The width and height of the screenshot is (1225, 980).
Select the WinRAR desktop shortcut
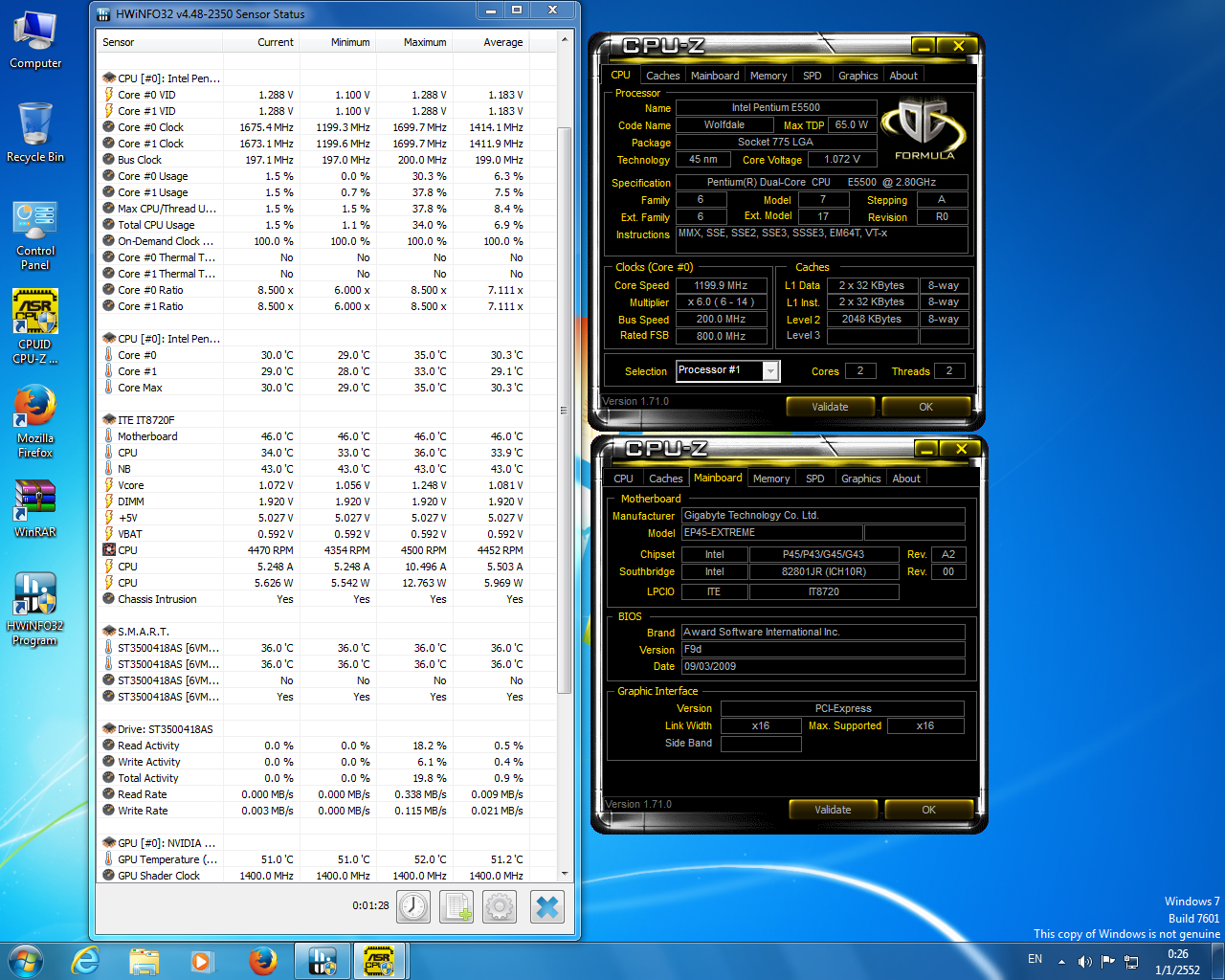(x=35, y=507)
